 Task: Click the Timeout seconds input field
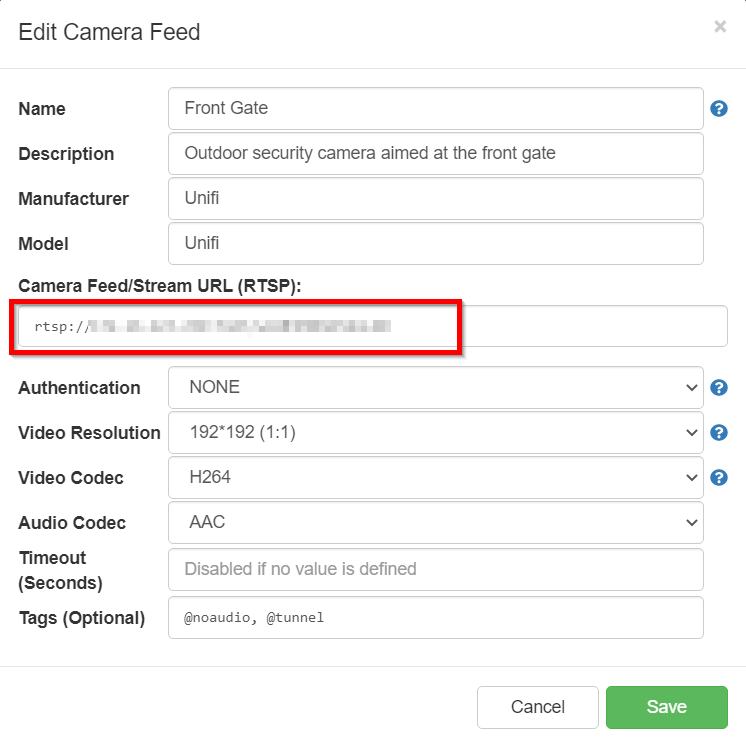435,569
